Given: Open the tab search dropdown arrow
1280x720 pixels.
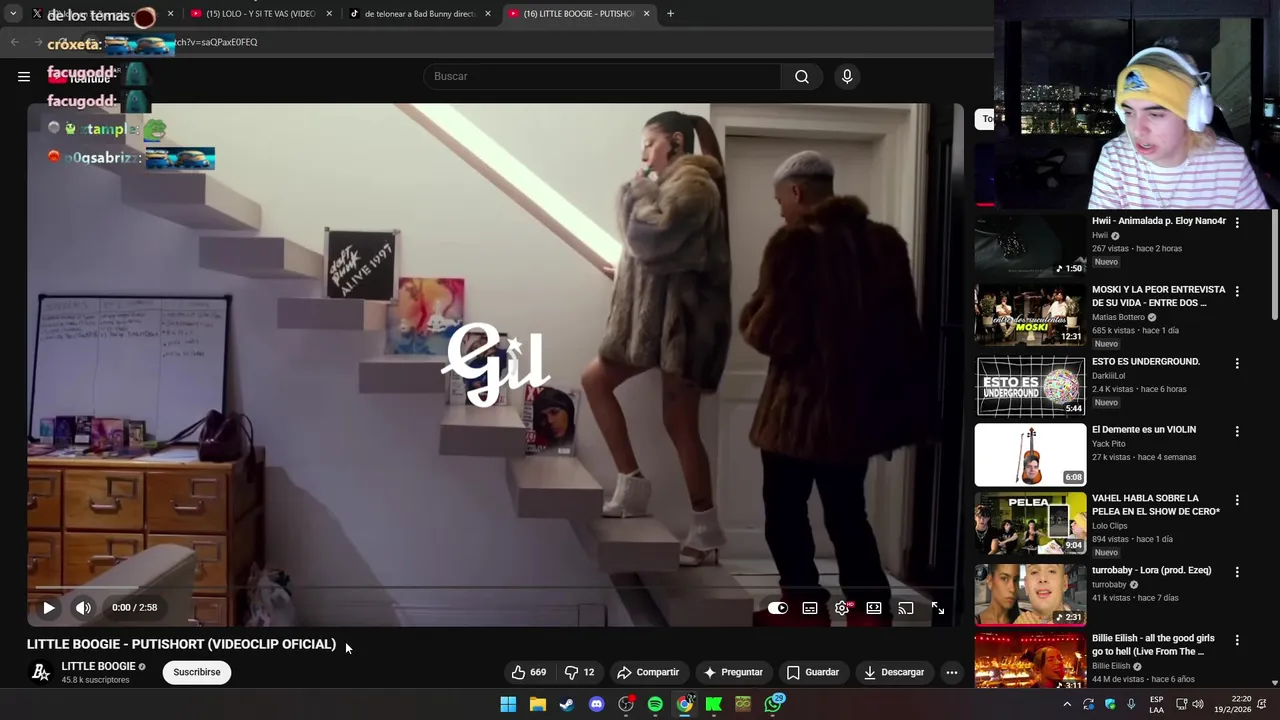Looking at the screenshot, I should coord(12,14).
